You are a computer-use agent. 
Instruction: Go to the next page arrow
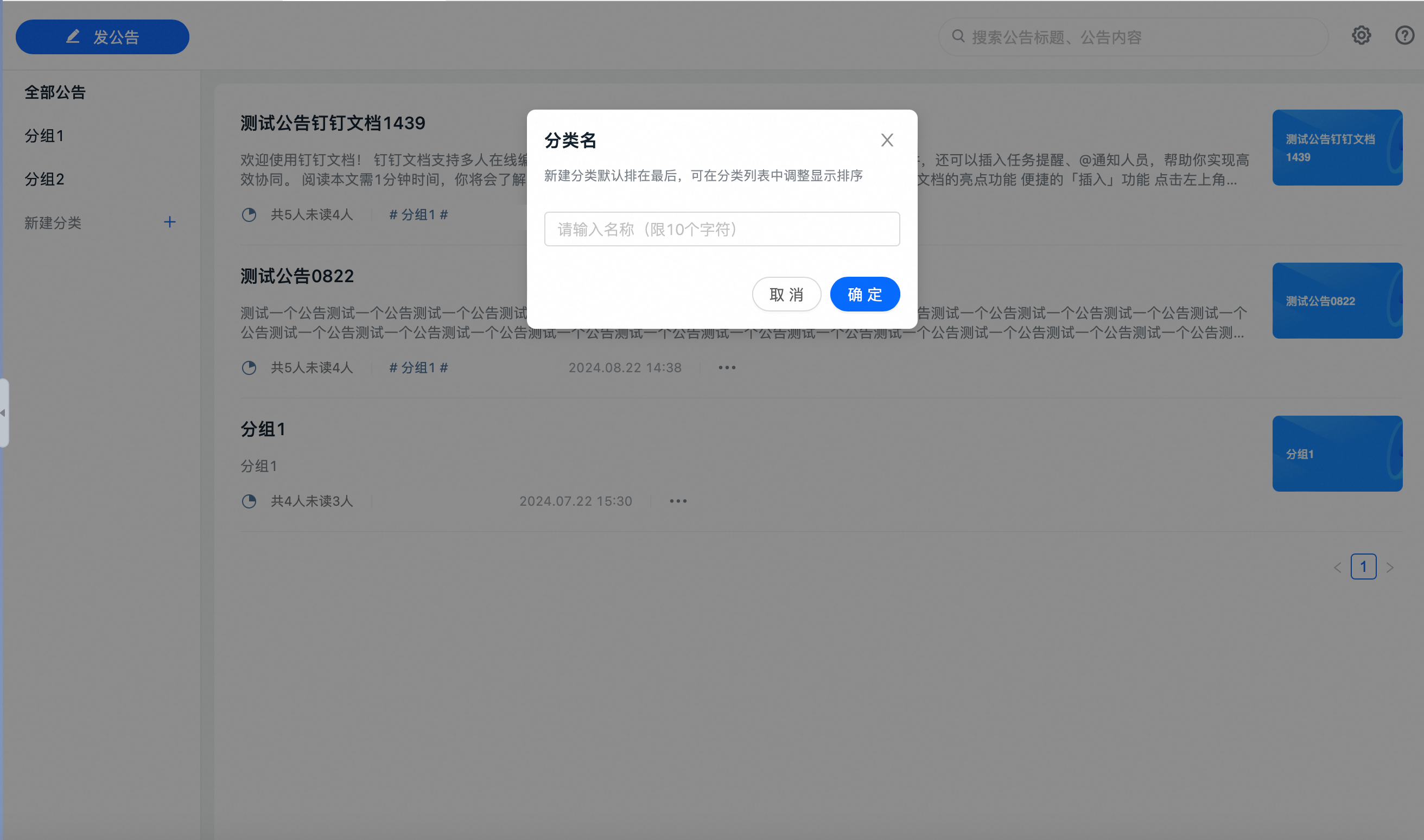[x=1390, y=567]
